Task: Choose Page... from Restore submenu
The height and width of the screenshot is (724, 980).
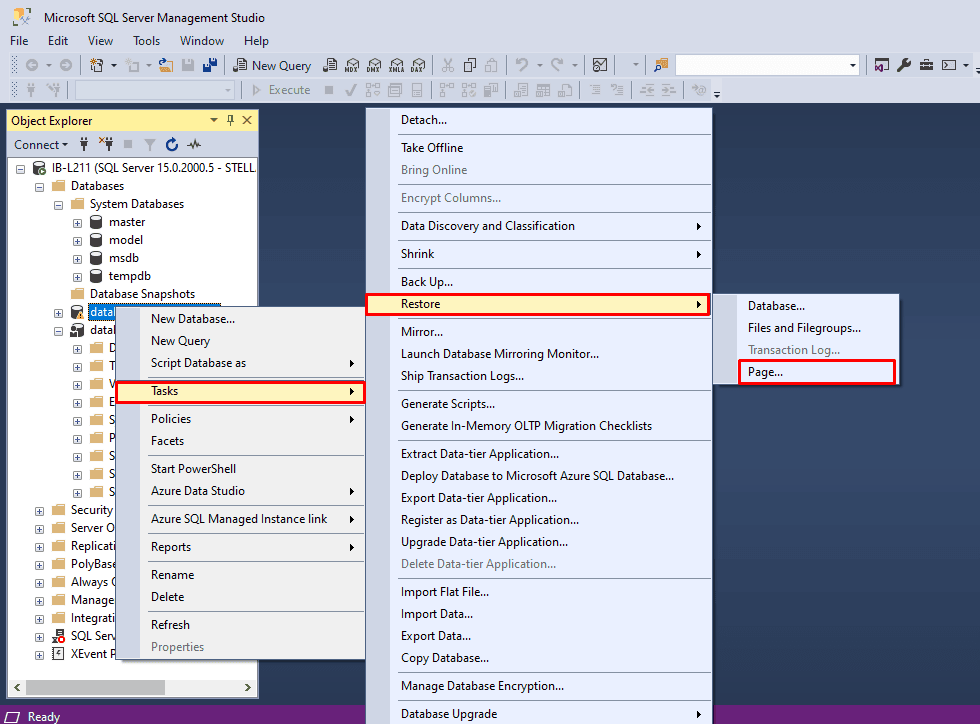Action: point(816,372)
